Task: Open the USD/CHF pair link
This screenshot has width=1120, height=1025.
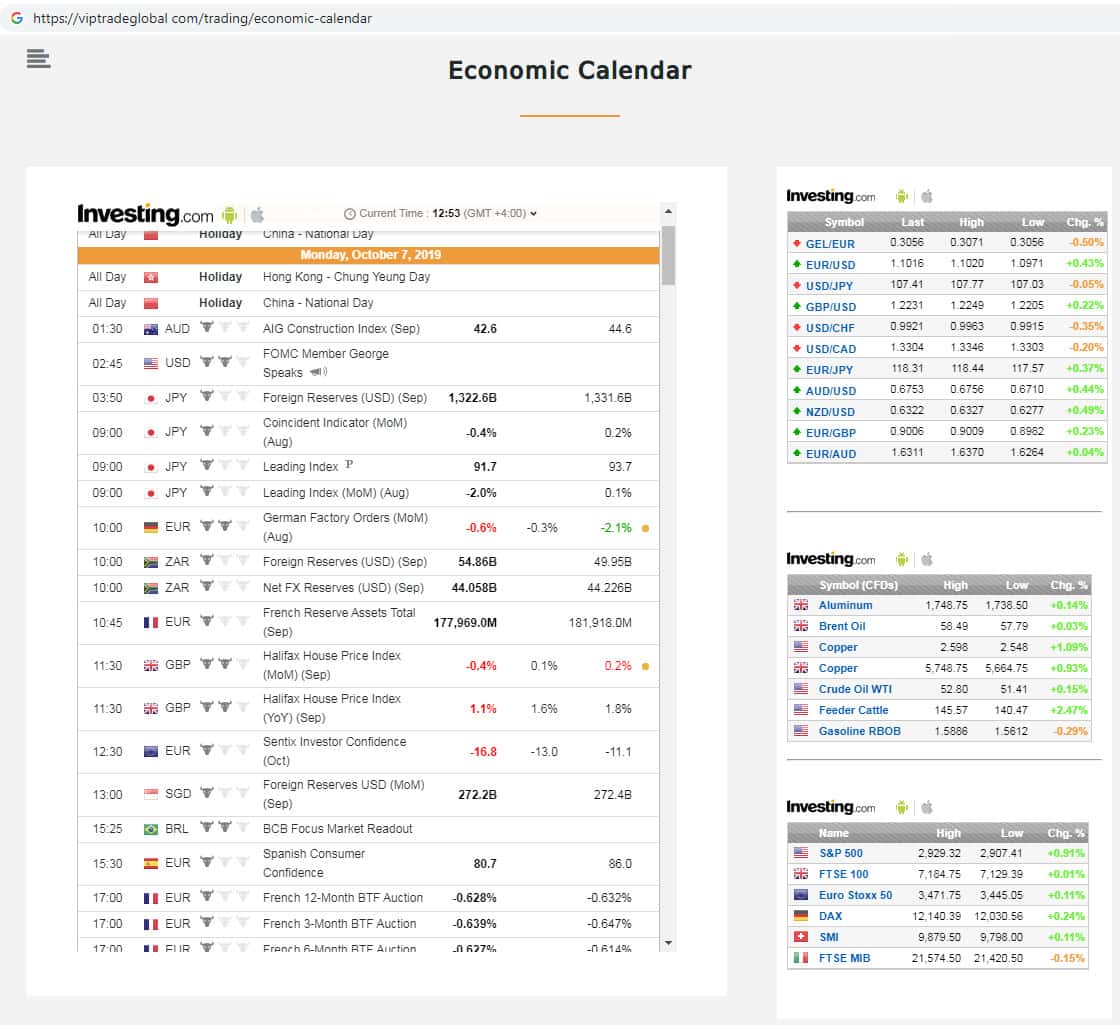Action: 830,328
